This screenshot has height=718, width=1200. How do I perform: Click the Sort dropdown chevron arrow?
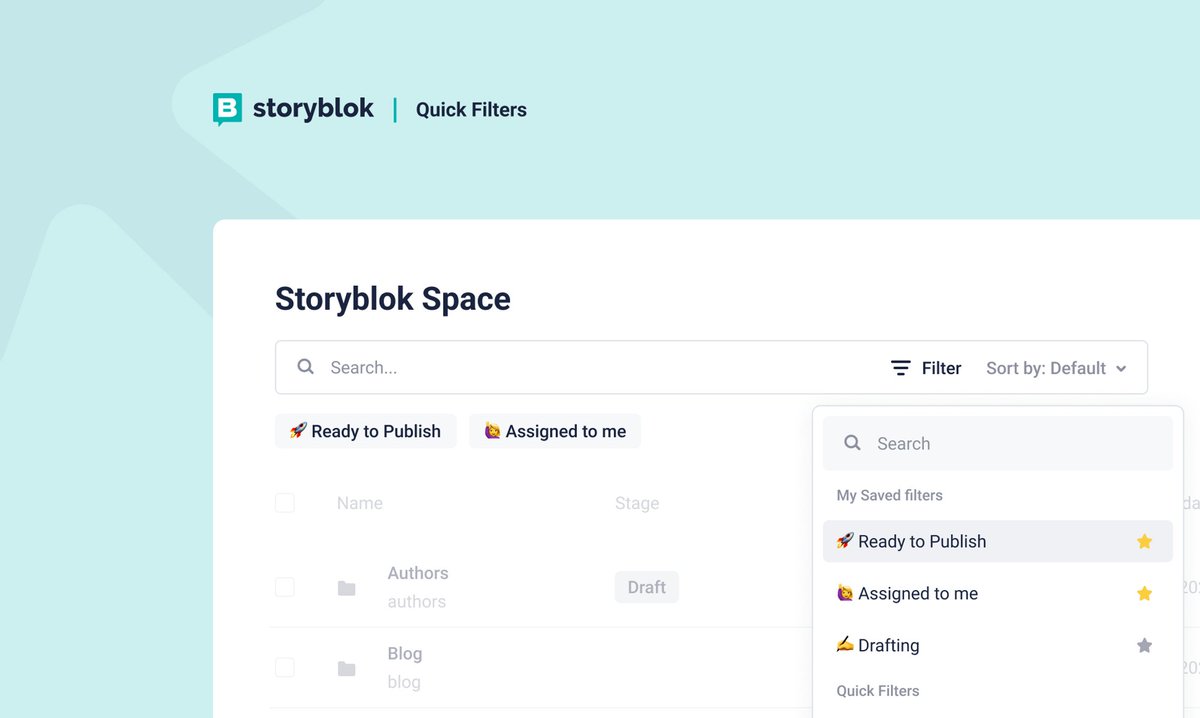pos(1121,369)
